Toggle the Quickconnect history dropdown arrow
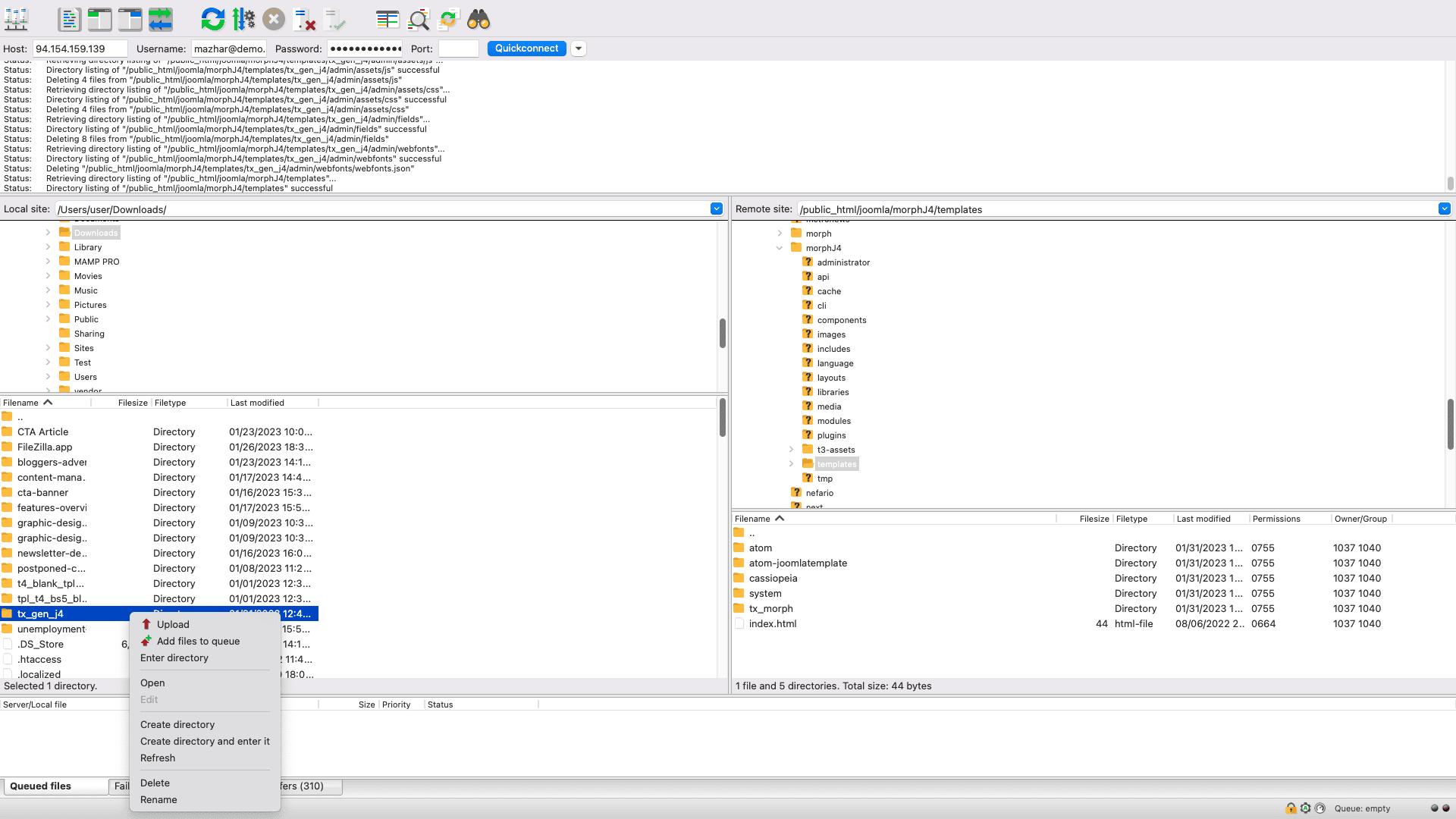1456x819 pixels. click(x=579, y=48)
